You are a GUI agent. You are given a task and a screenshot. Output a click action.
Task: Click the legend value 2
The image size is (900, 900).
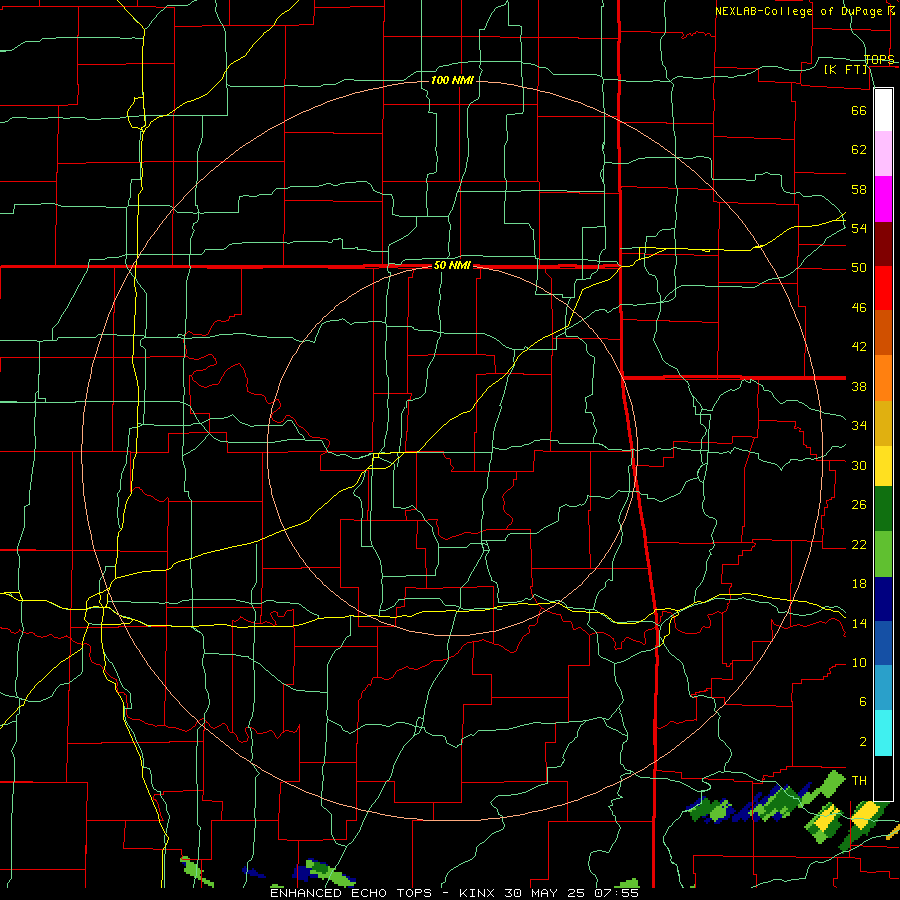[862, 742]
